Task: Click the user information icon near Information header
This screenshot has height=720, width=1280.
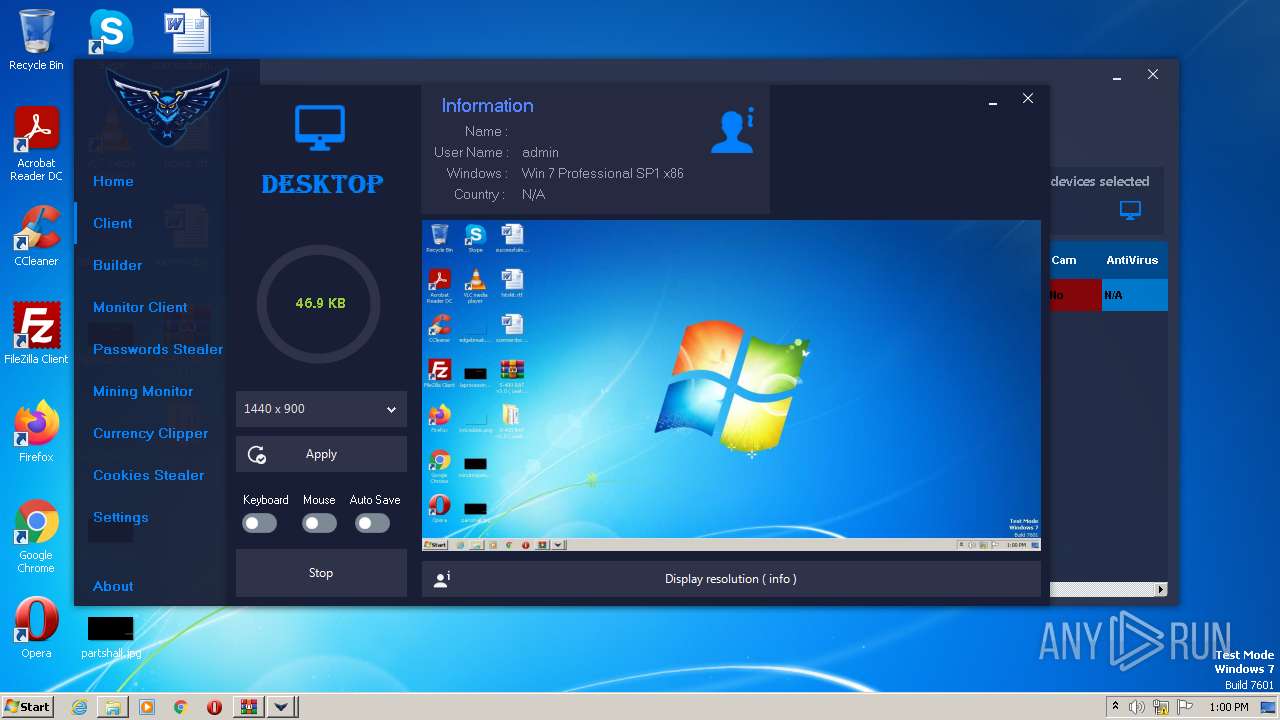Action: 732,131
